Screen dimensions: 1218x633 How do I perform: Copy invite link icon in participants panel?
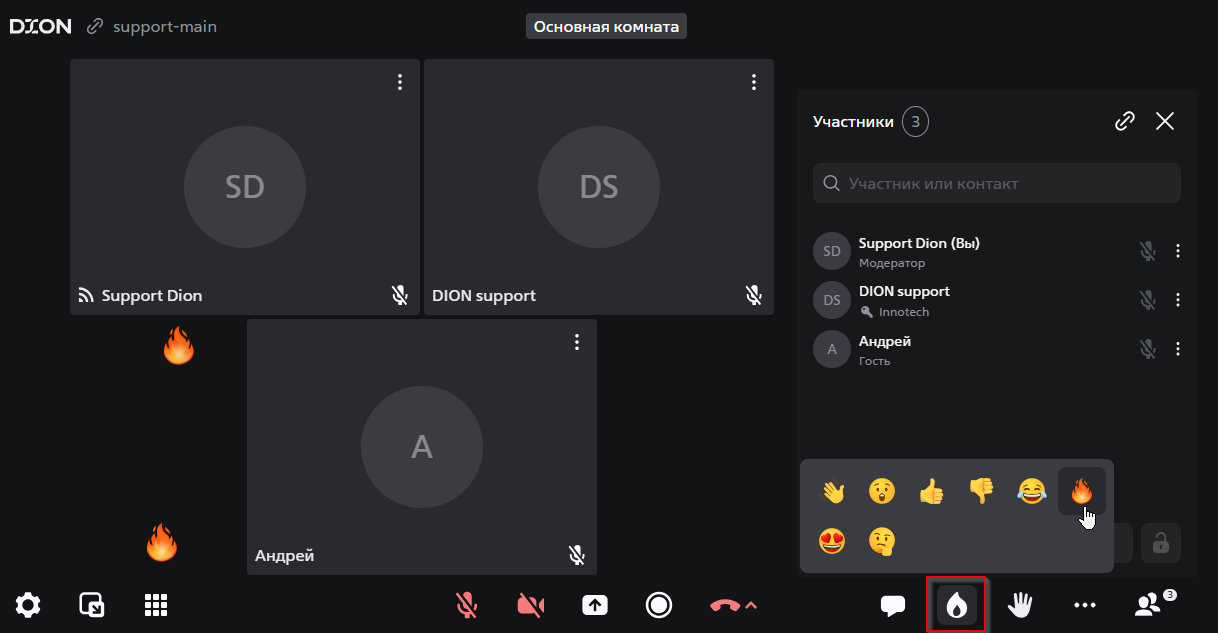(x=1125, y=121)
